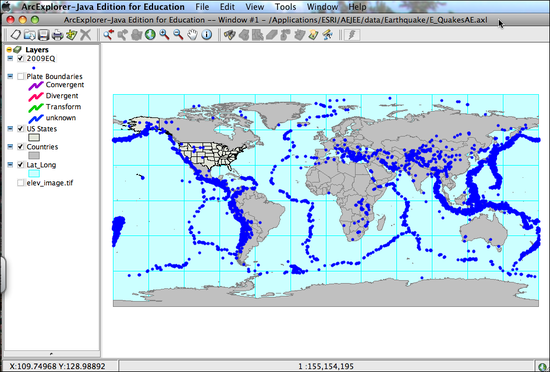Collapse the 2009EQ layer legend
The height and width of the screenshot is (372, 550).
point(10,59)
